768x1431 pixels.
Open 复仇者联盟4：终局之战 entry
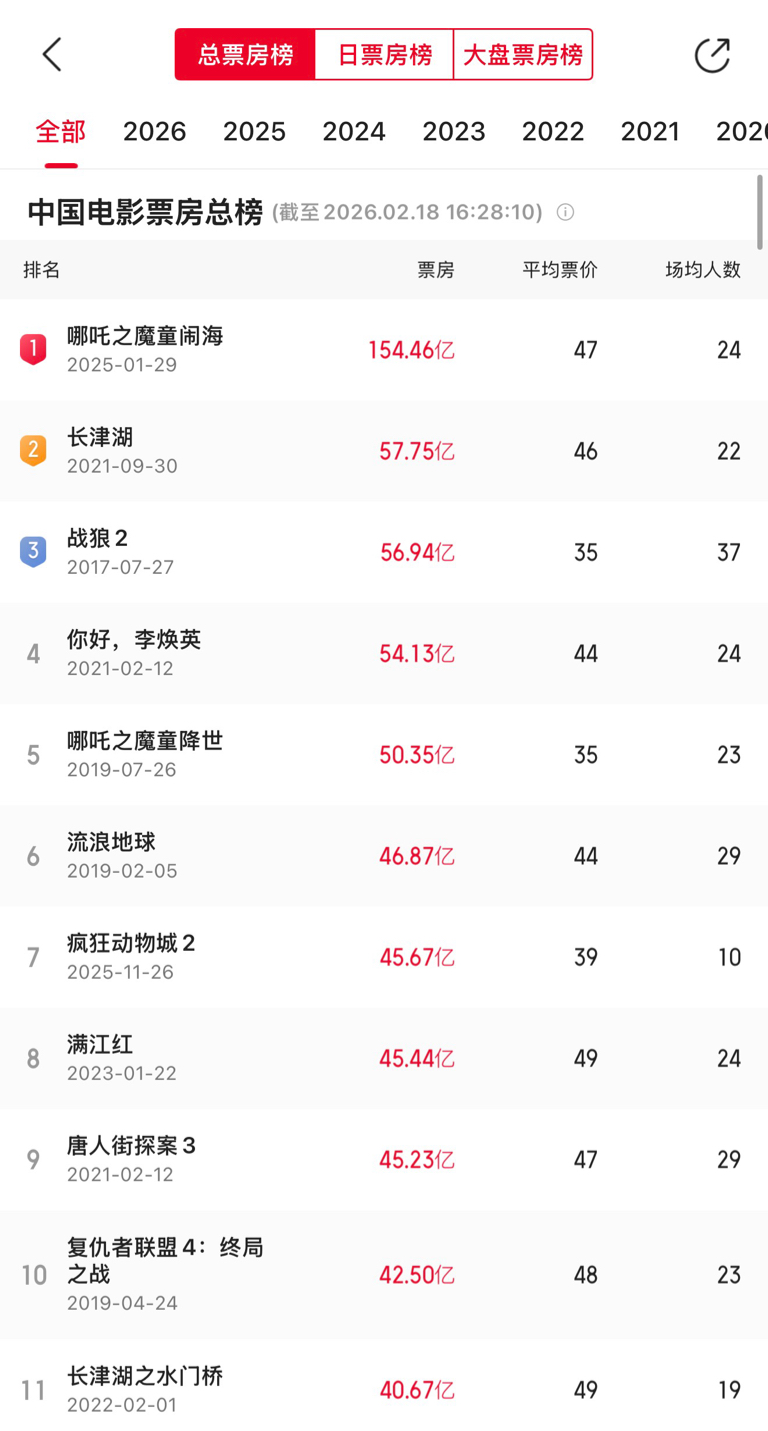click(x=164, y=1261)
